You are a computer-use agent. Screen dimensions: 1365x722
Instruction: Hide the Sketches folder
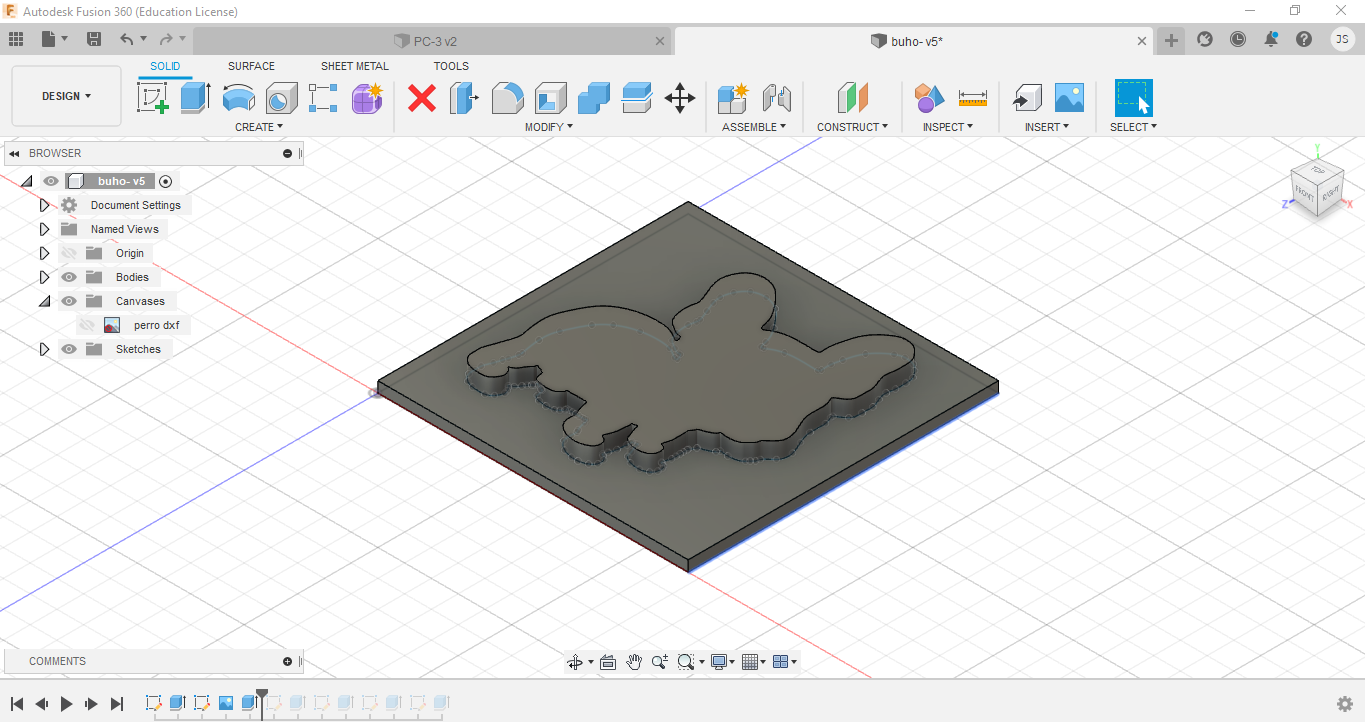point(69,349)
